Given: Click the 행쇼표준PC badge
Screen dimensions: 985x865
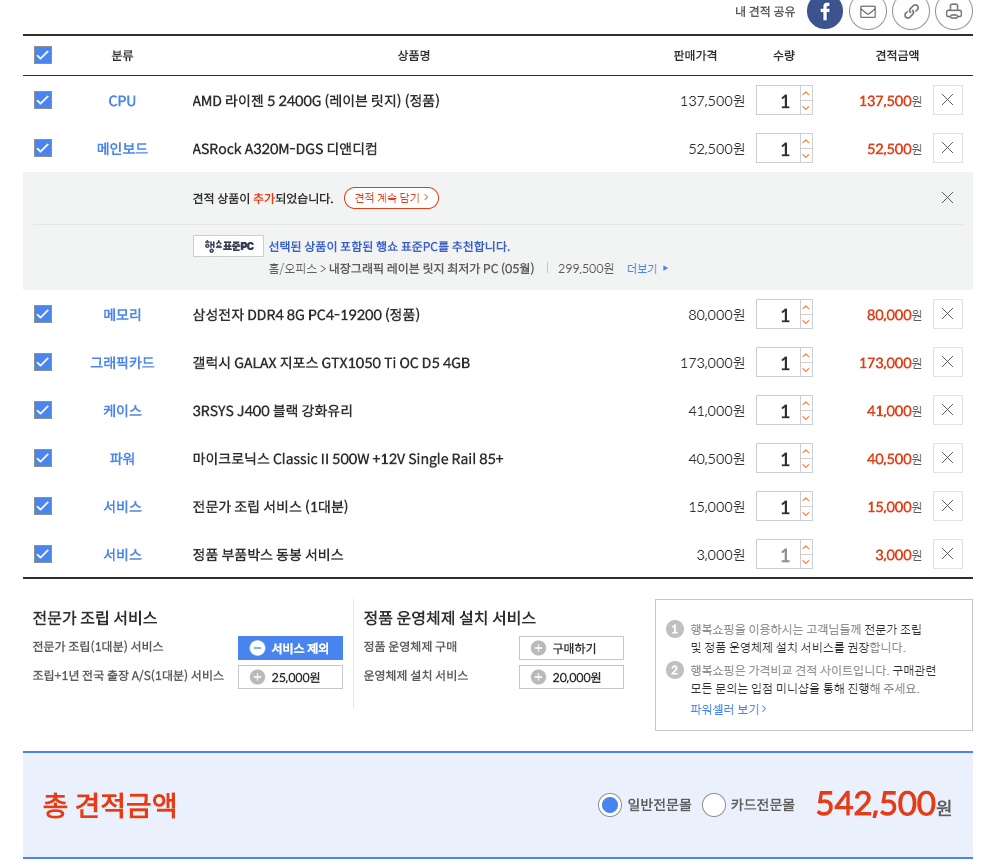Looking at the screenshot, I should pyautogui.click(x=228, y=246).
